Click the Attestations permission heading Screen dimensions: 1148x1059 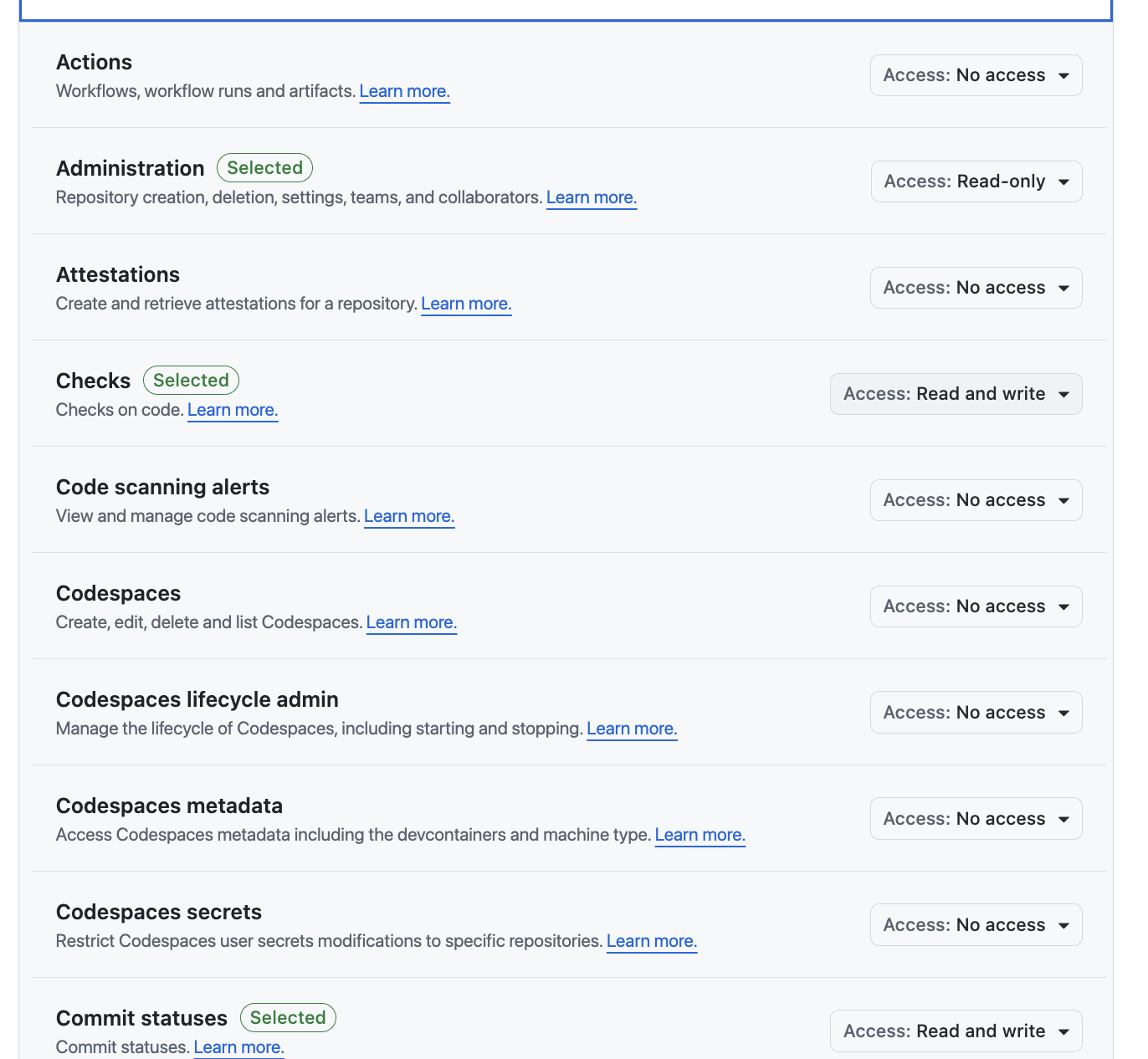click(118, 275)
